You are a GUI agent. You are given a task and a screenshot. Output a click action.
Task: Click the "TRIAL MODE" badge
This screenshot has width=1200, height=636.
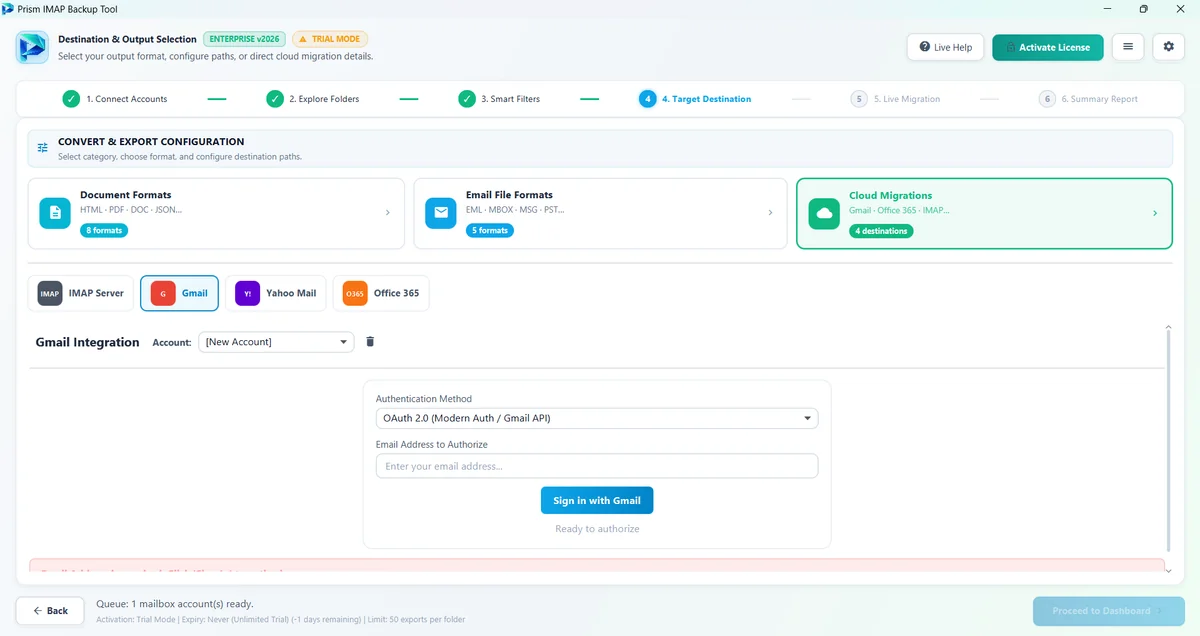point(330,39)
